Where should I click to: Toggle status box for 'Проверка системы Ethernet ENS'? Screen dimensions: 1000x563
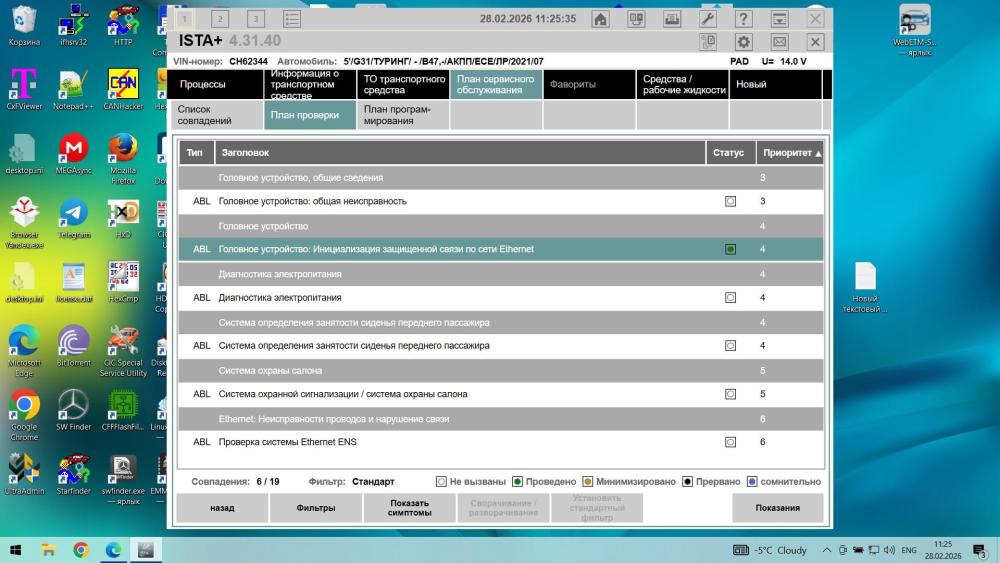click(x=730, y=442)
